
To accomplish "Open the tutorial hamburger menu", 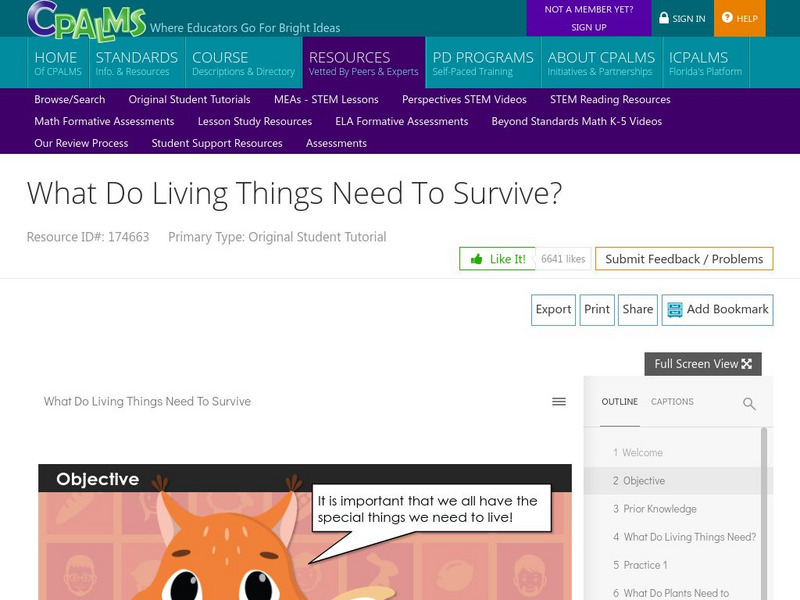I will pos(557,401).
